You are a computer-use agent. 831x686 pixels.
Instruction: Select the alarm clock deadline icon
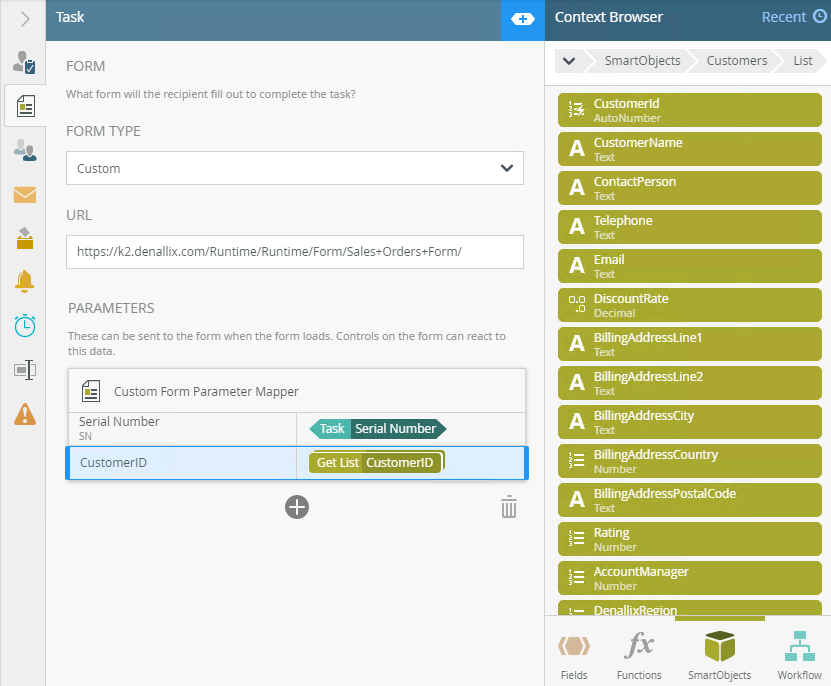tap(24, 326)
